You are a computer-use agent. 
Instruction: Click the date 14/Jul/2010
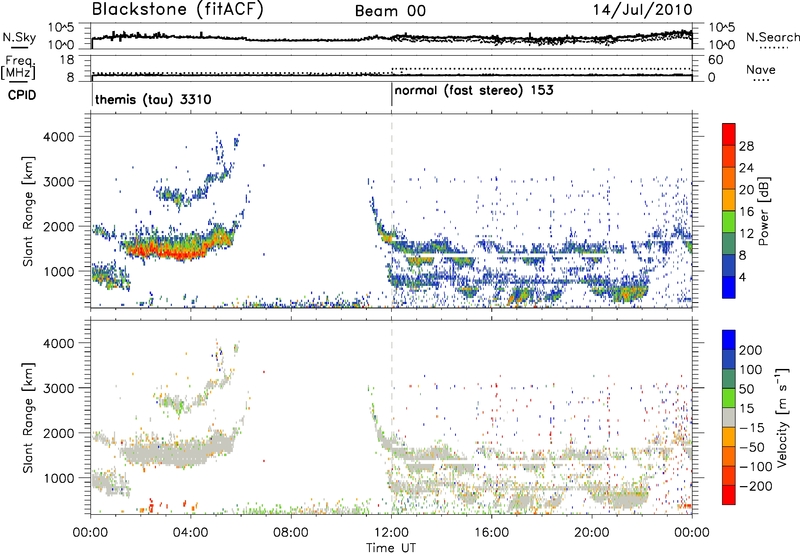coord(642,9)
